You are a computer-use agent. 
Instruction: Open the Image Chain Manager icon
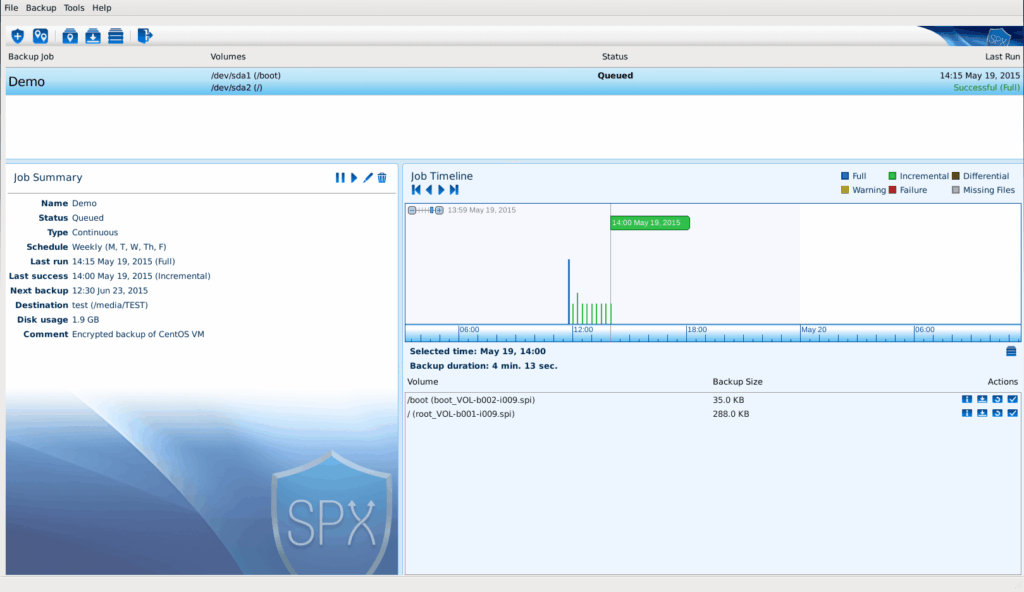(118, 35)
